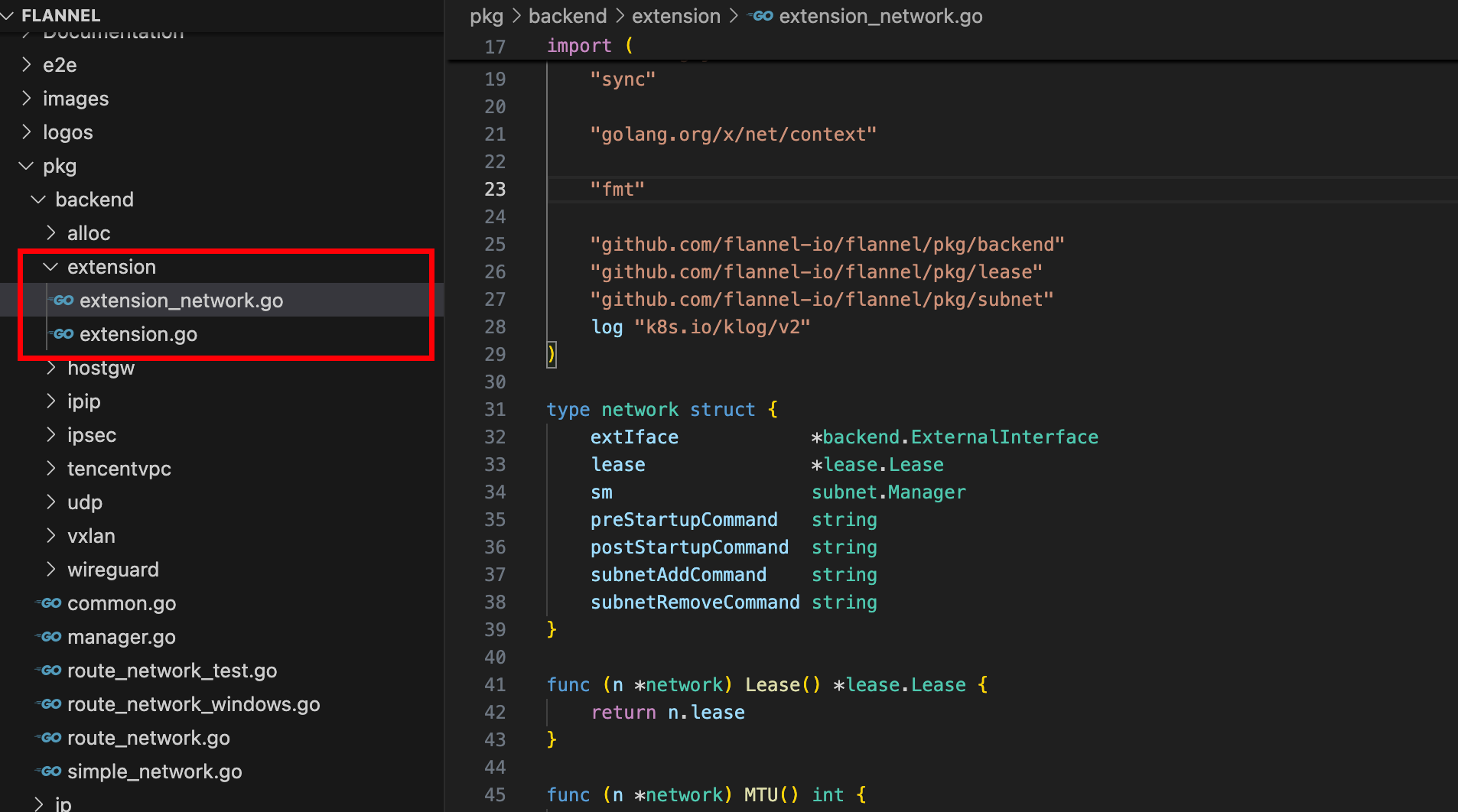1458x812 pixels.
Task: Click line number 41 in gutter
Action: click(495, 684)
